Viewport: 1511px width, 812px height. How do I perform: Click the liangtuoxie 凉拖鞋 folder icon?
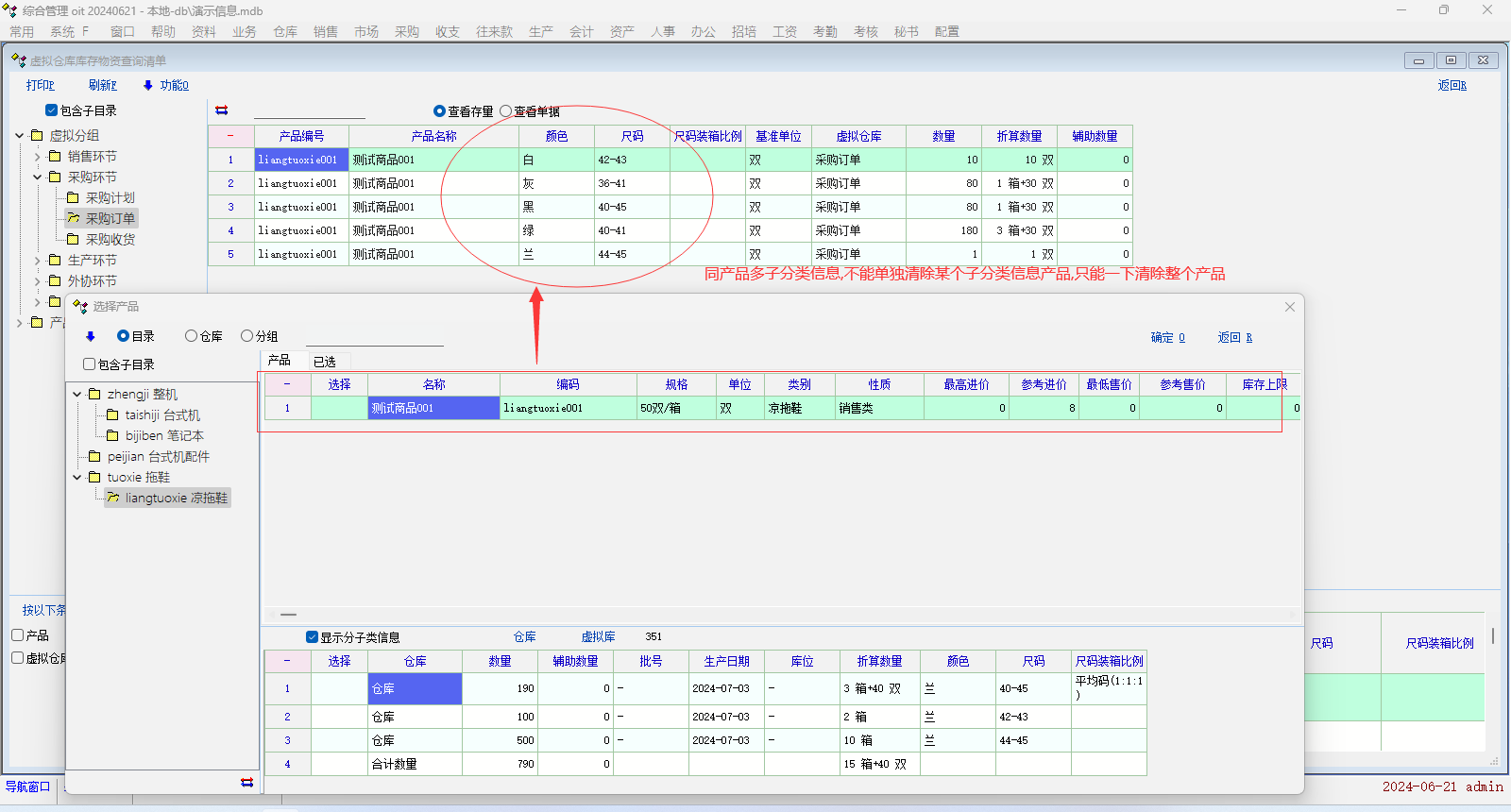tap(113, 498)
